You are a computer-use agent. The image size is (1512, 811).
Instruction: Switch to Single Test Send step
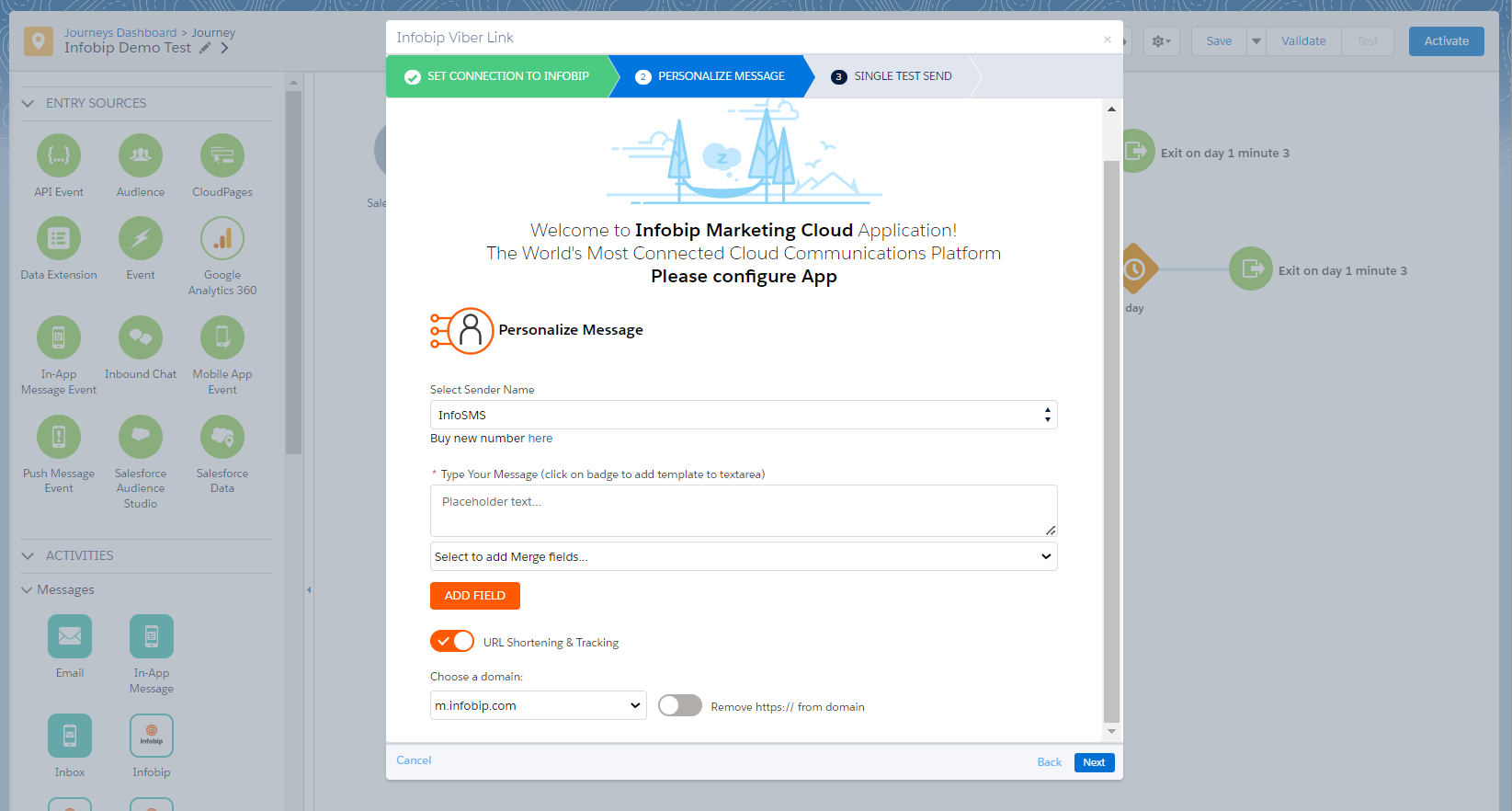(892, 76)
